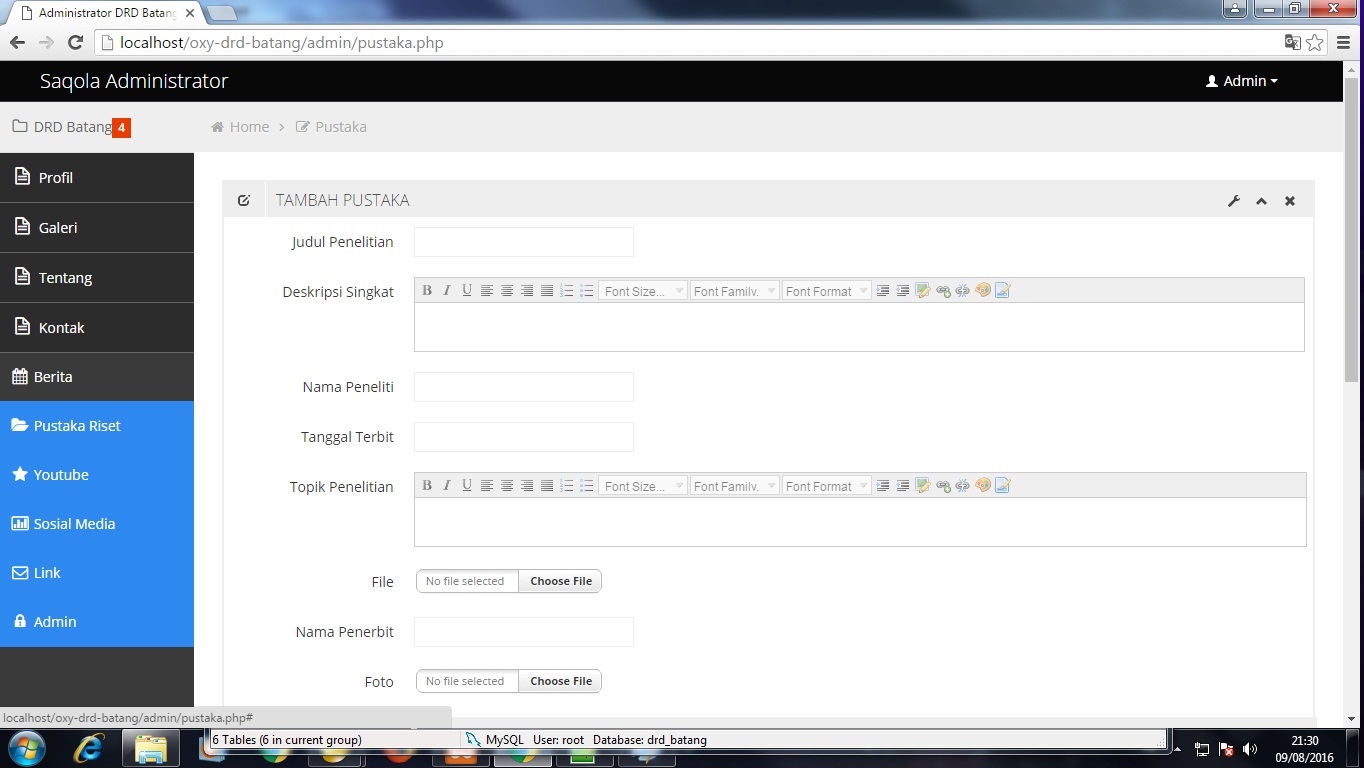1364x772 pixels.
Task: Open the Berita sidebar menu
Action: [x=97, y=377]
